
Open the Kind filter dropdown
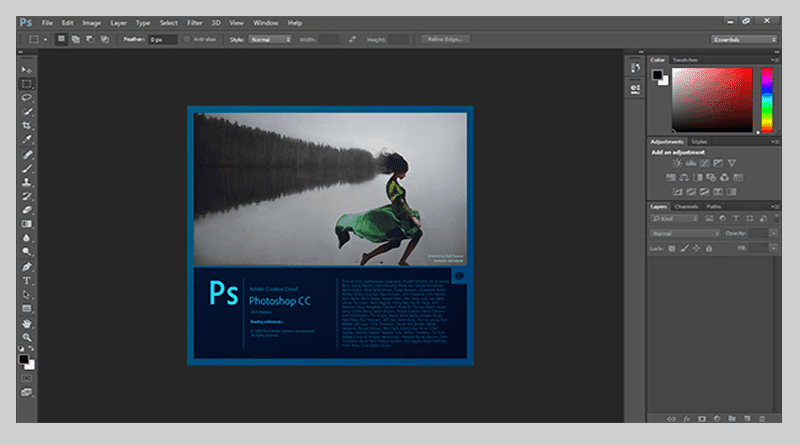point(674,218)
